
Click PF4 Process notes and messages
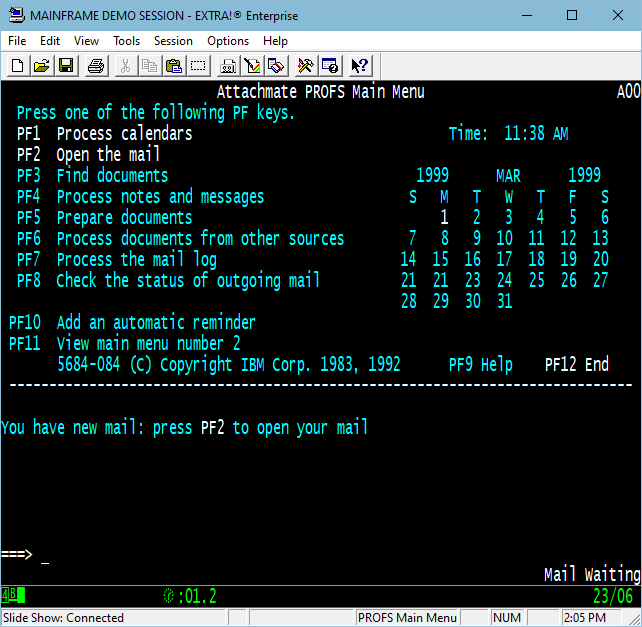pyautogui.click(x=140, y=197)
